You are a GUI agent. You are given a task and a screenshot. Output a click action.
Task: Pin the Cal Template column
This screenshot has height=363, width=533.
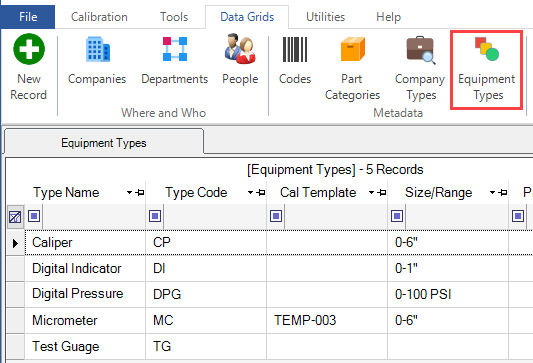[382, 193]
